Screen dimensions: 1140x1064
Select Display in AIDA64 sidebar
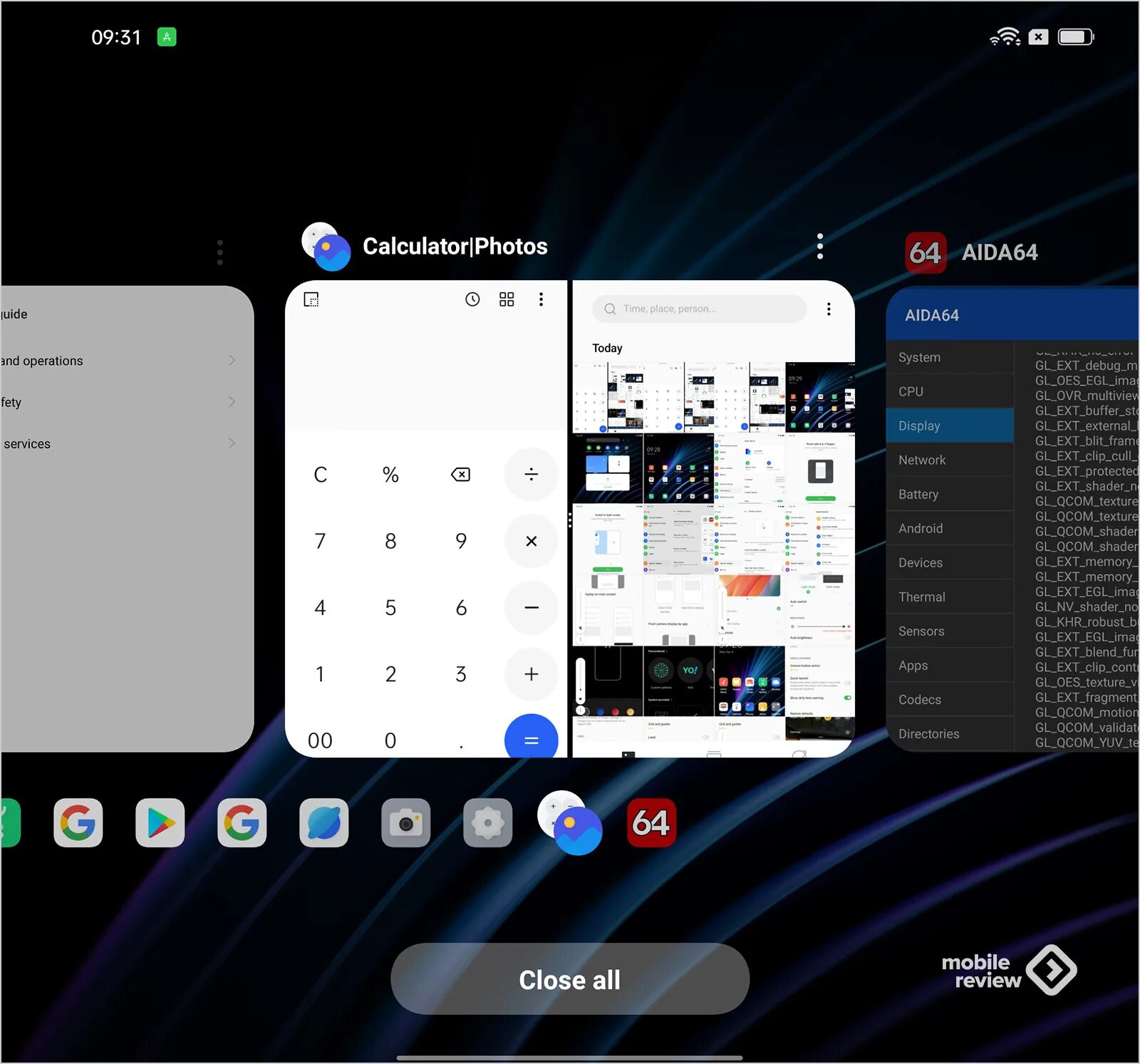[950, 425]
